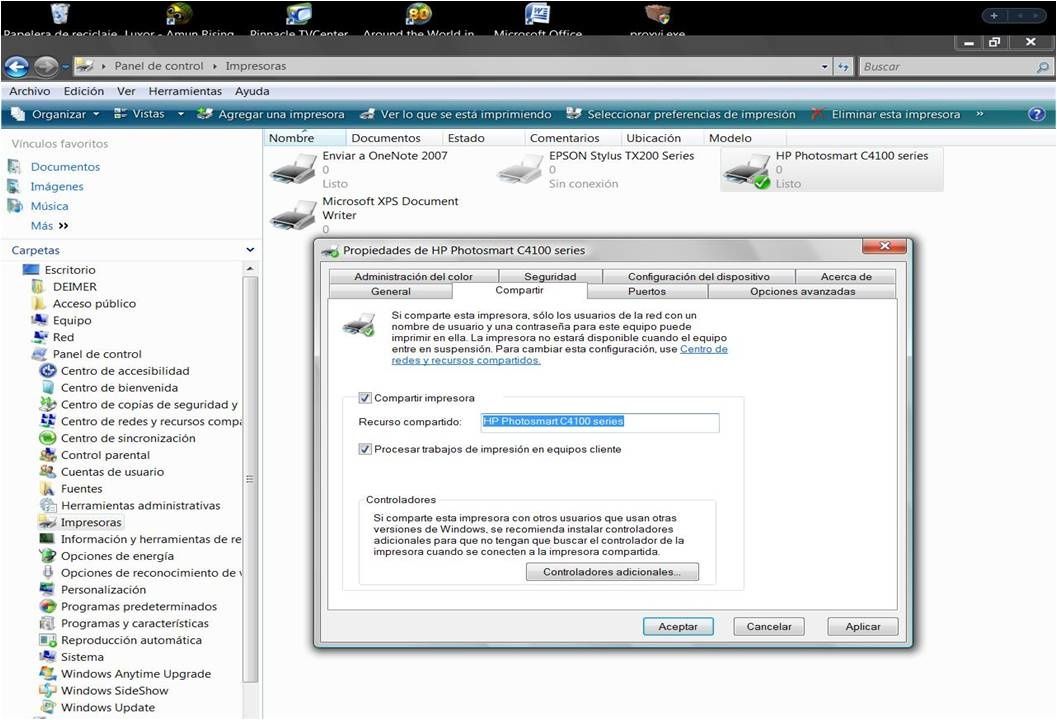Switch to the Seguridad tab

tap(550, 276)
